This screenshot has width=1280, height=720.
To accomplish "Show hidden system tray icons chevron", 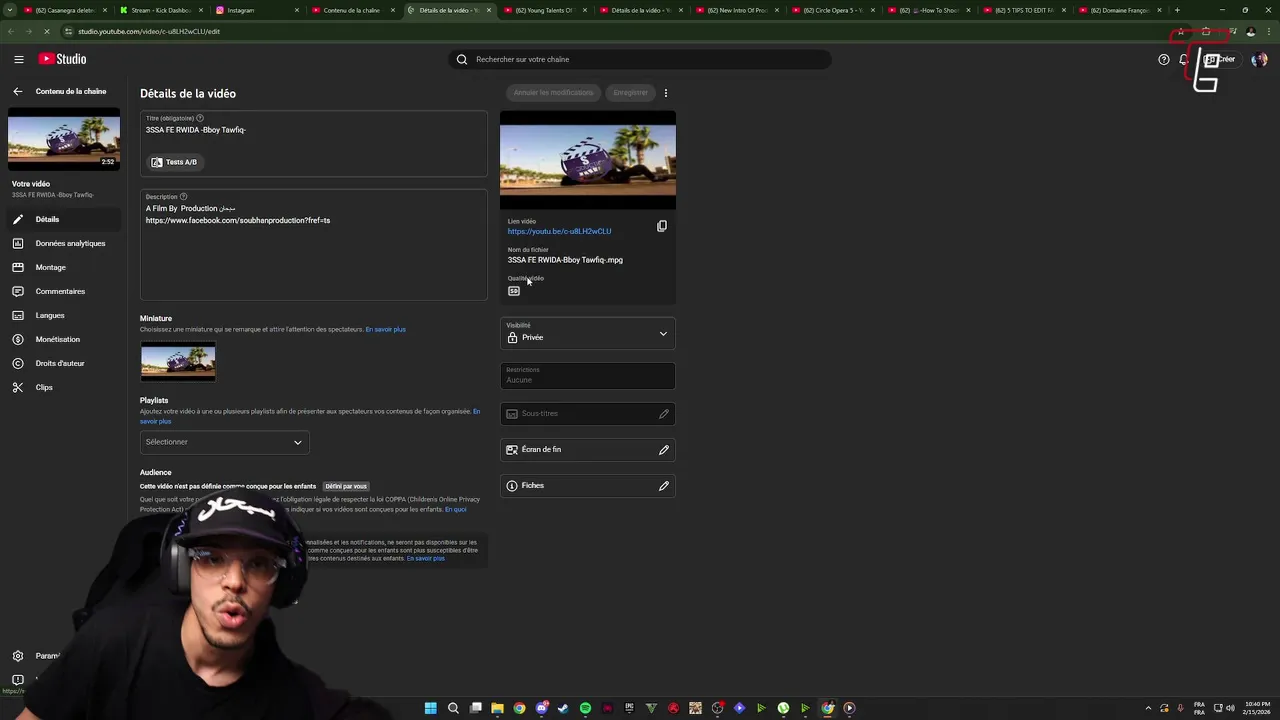I will pos(1148,708).
